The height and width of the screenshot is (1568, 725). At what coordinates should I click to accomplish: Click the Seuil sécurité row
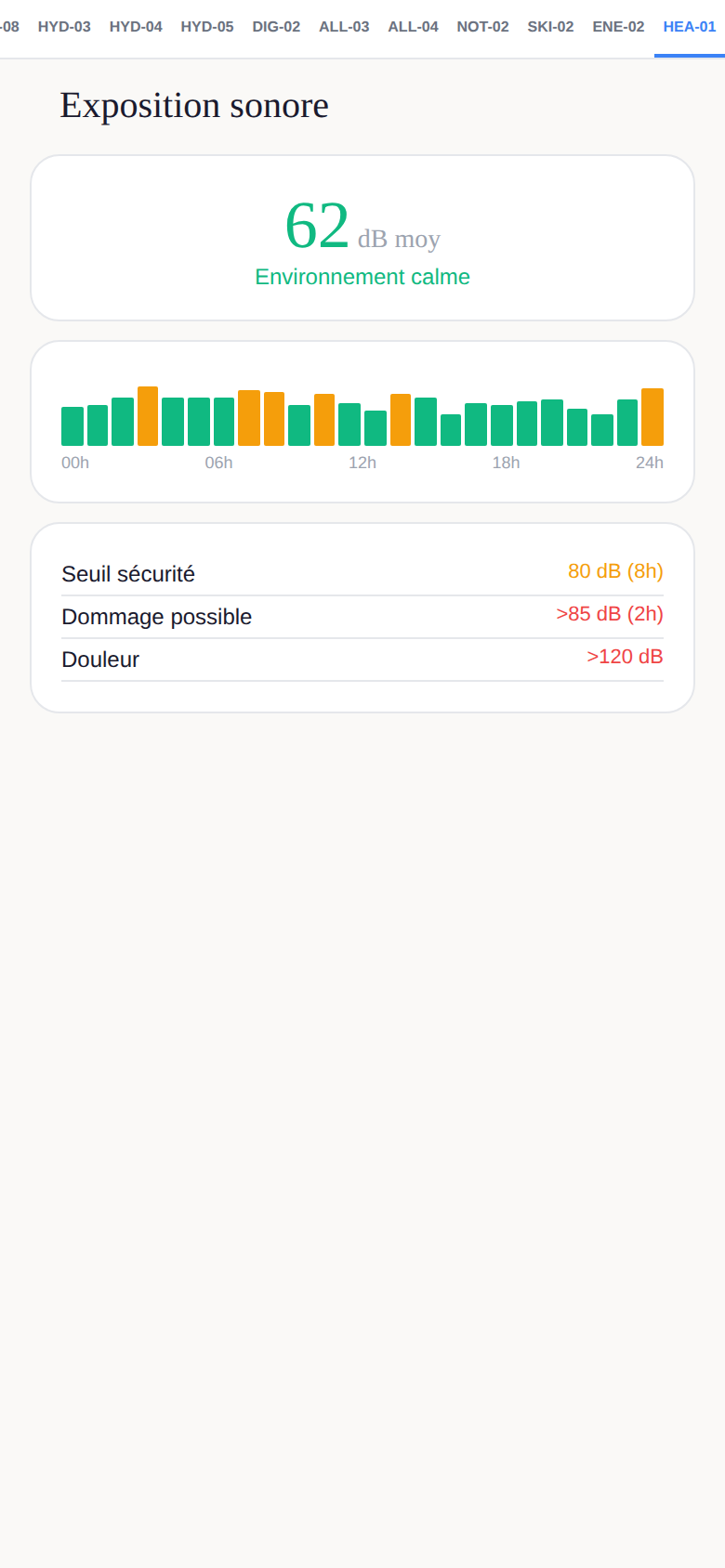tap(362, 574)
